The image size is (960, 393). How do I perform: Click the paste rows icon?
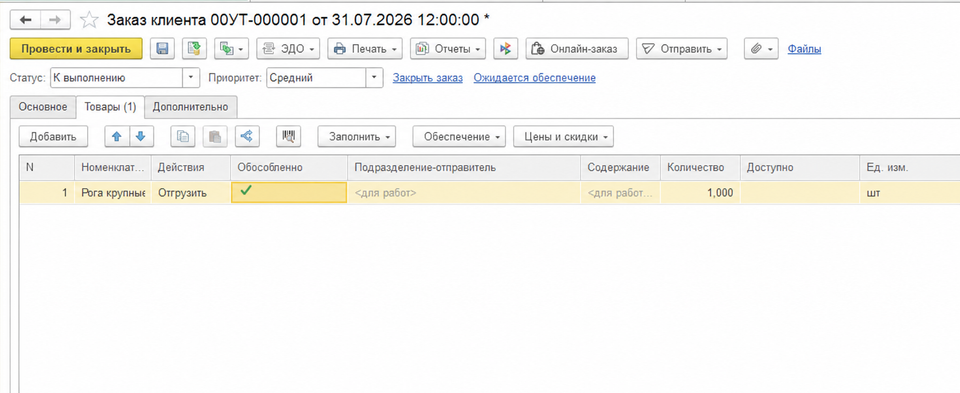(215, 137)
